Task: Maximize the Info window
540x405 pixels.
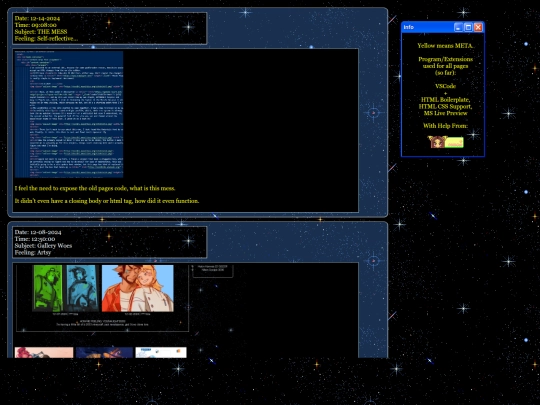Action: tap(468, 27)
